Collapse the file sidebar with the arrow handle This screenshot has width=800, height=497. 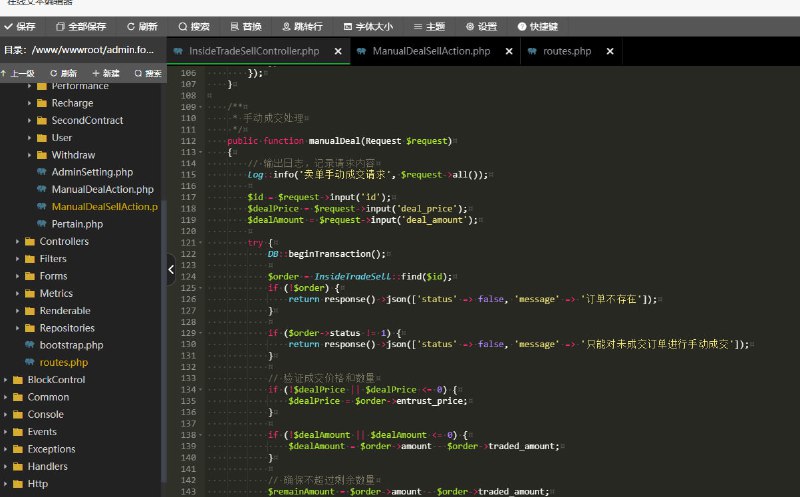pos(171,269)
